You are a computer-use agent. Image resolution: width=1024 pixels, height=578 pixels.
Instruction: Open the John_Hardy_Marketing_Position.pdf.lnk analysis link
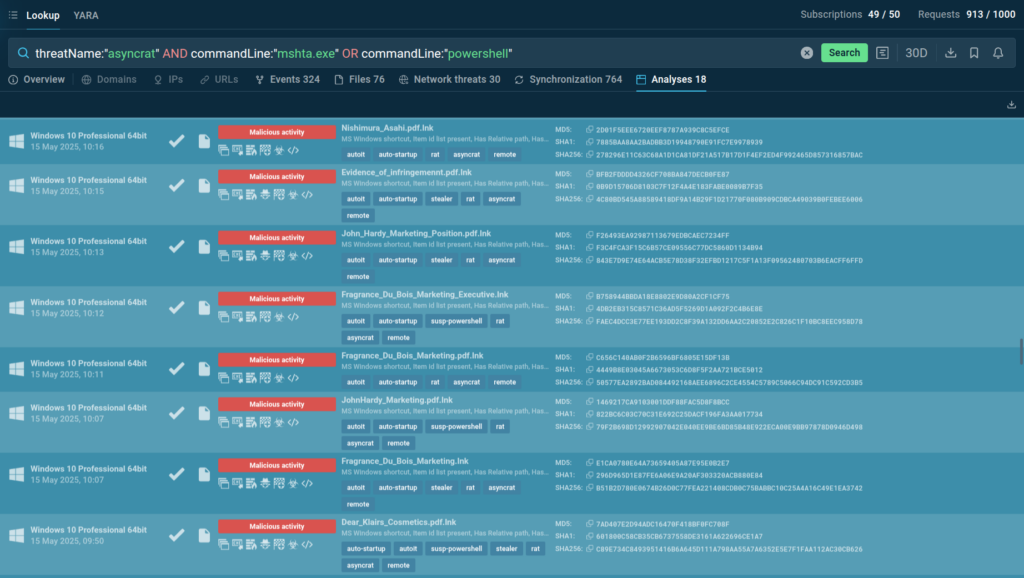(x=416, y=233)
